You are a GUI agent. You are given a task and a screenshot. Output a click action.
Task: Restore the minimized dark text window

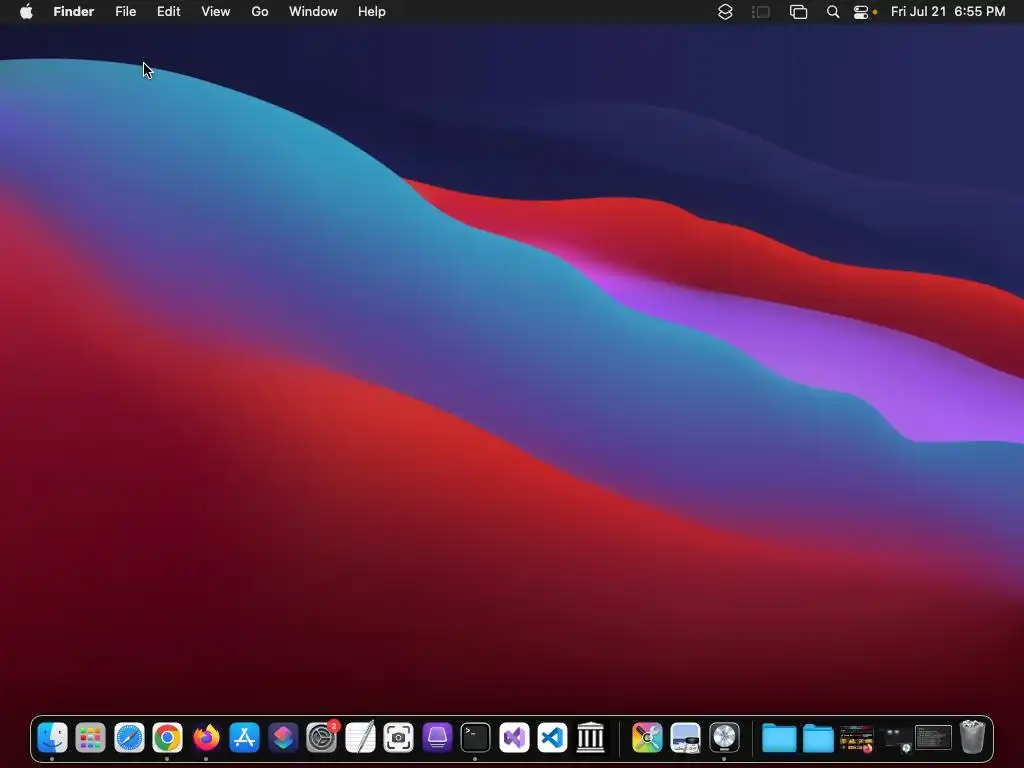click(x=933, y=738)
